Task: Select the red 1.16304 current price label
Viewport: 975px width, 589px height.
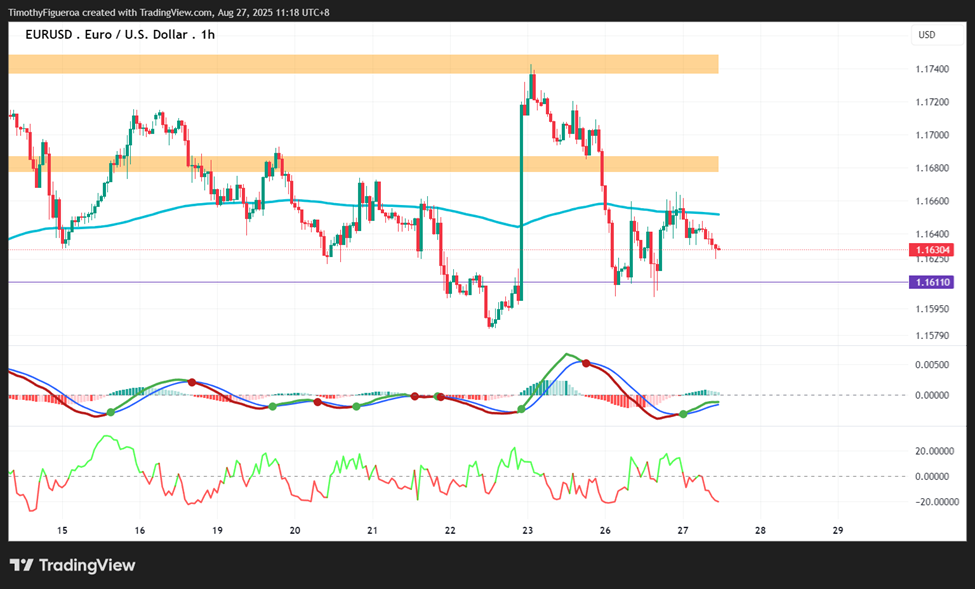Action: tap(931, 250)
